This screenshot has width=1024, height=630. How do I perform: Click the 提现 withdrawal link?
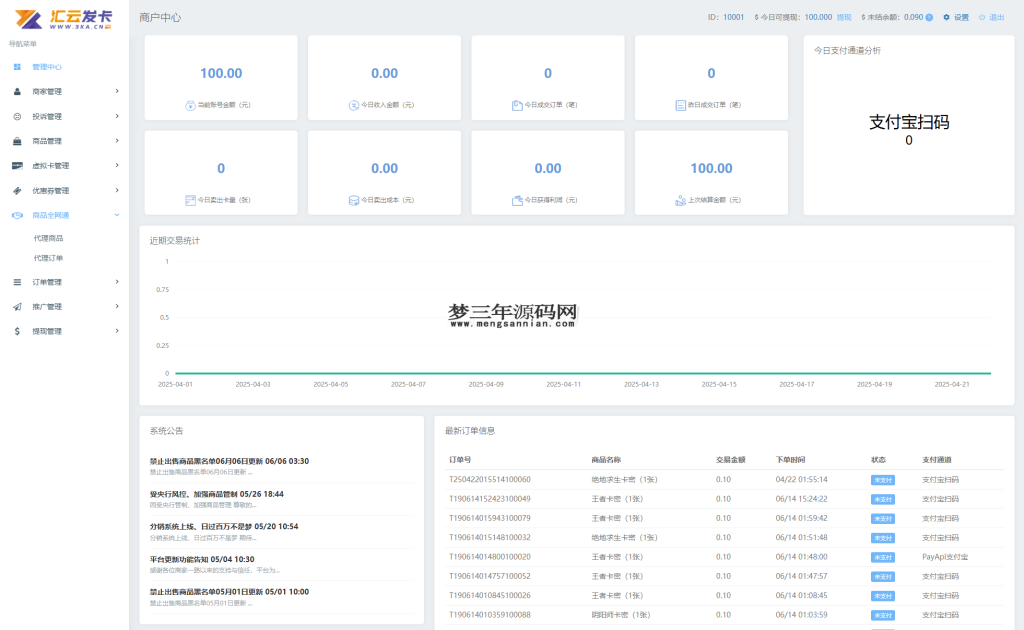coord(846,16)
